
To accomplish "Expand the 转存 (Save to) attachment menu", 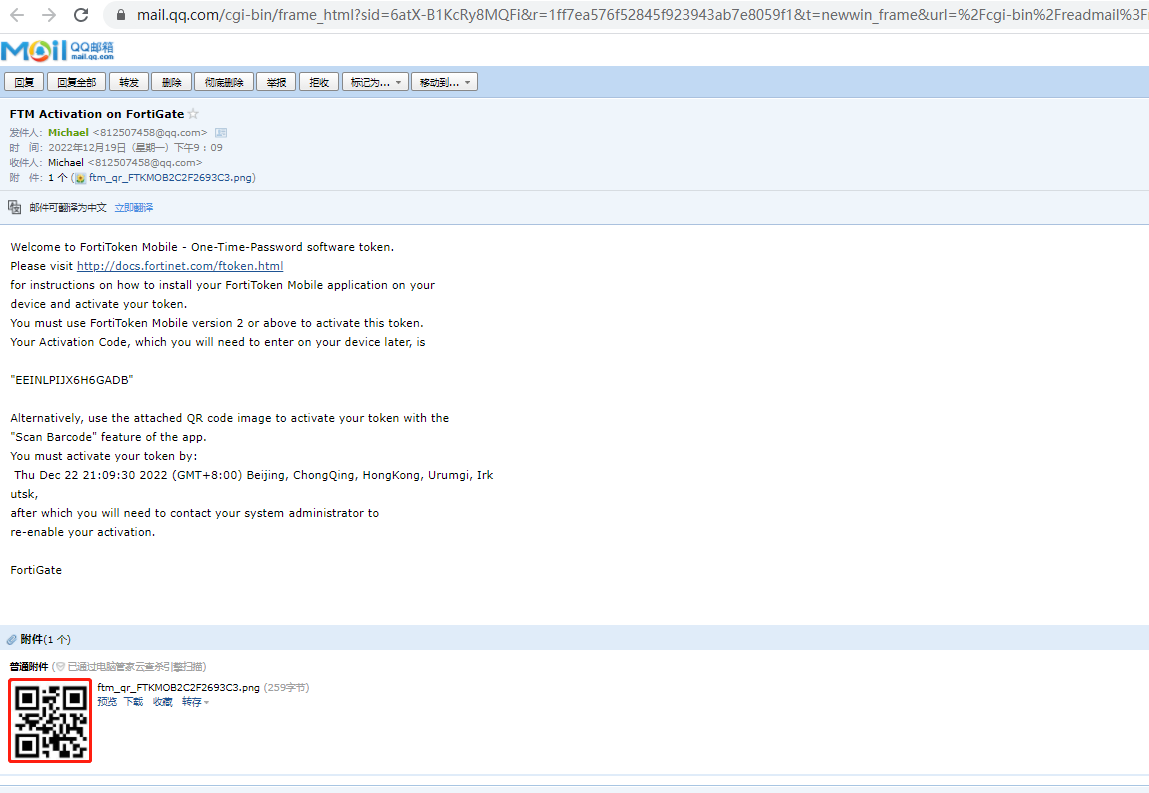I will click(195, 702).
